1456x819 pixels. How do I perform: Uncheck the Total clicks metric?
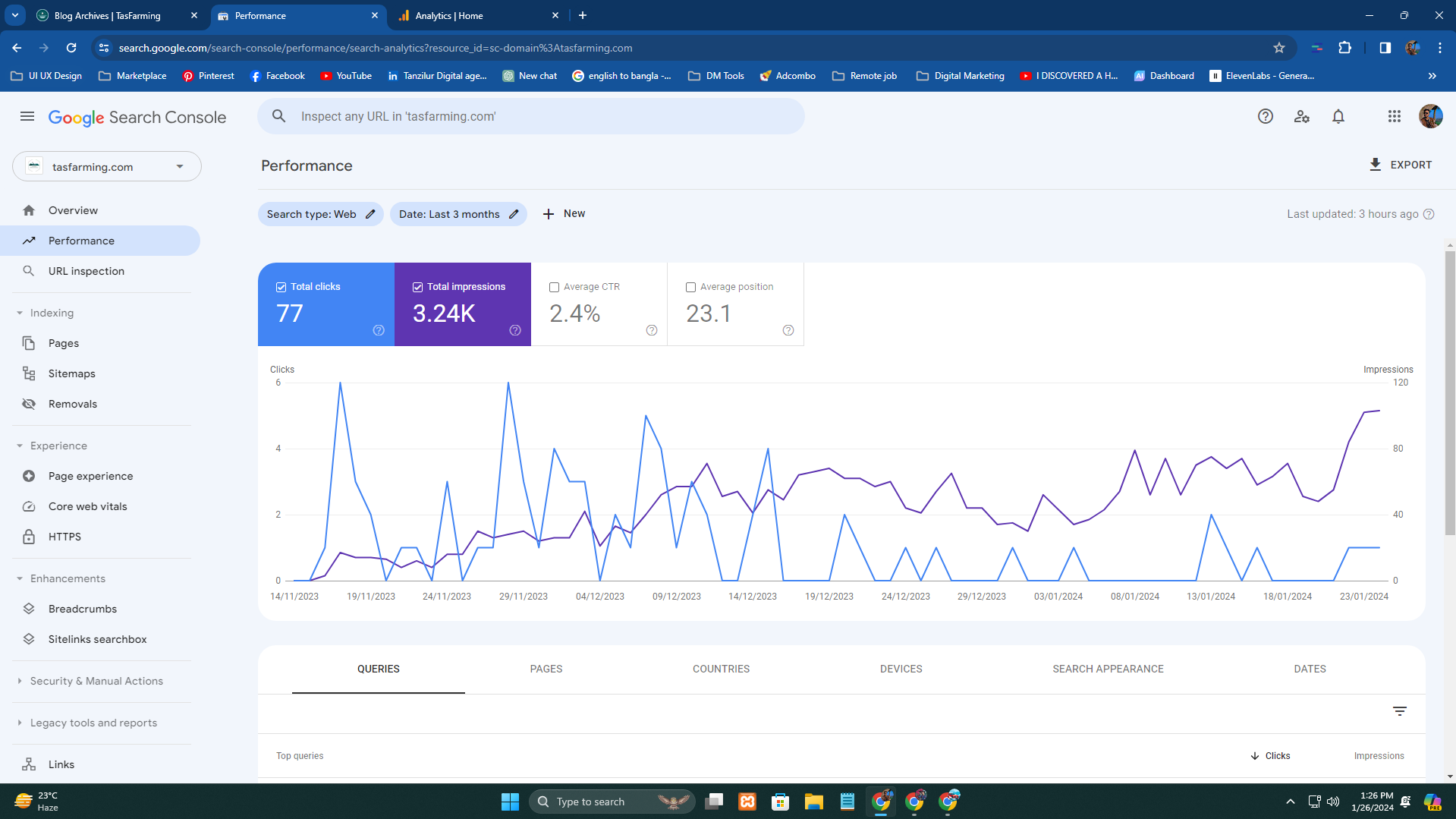click(281, 287)
